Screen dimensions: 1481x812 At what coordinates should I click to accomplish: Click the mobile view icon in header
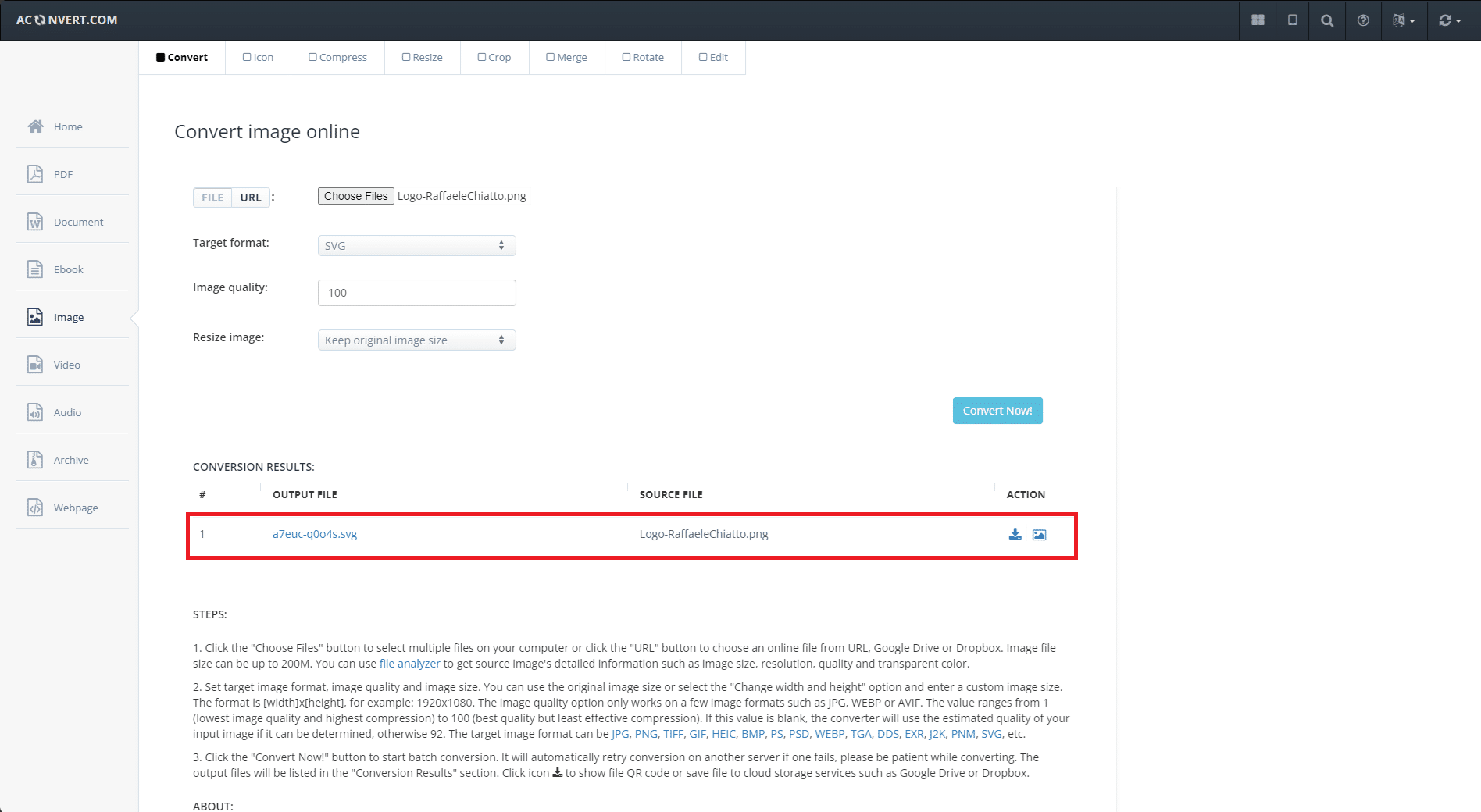[1293, 20]
